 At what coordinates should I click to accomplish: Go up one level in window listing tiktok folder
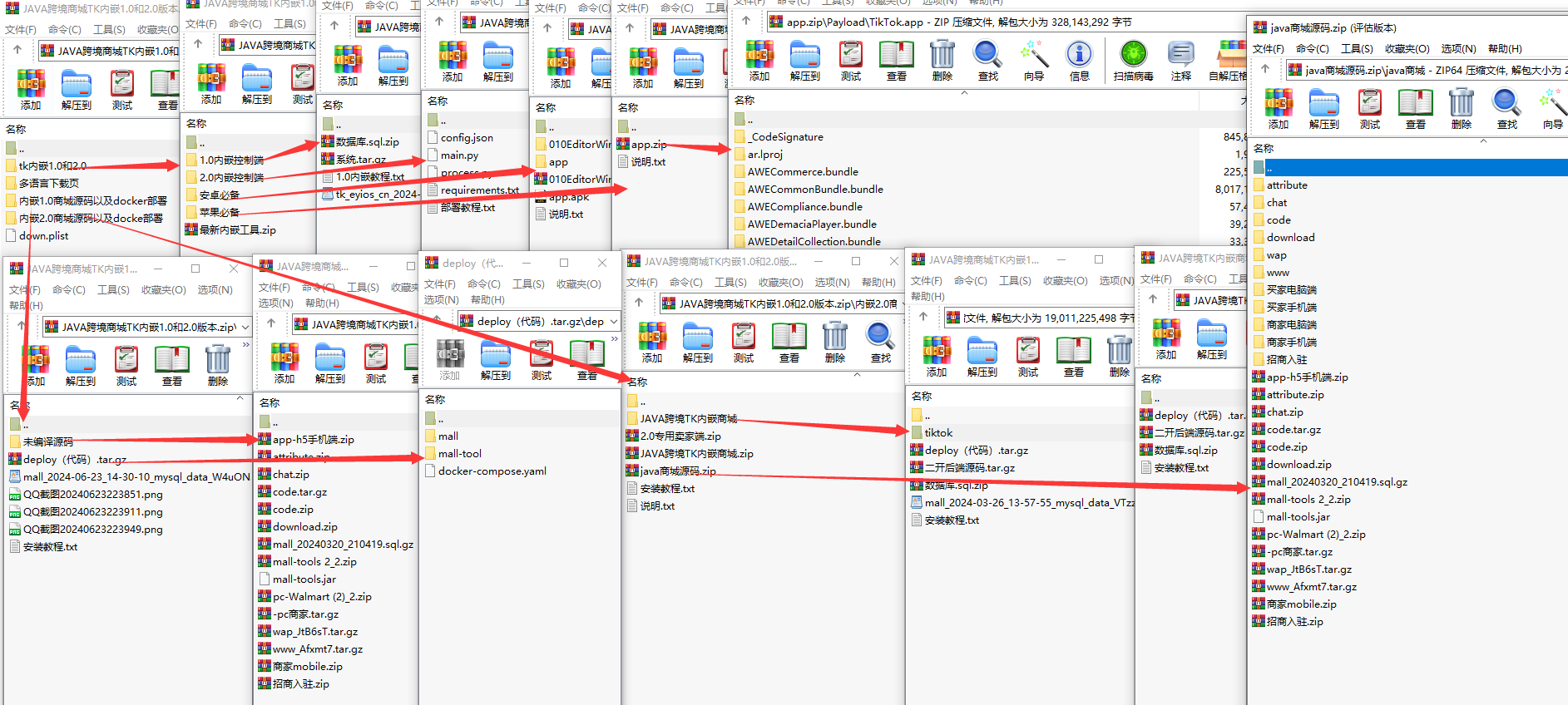pyautogui.click(x=923, y=317)
